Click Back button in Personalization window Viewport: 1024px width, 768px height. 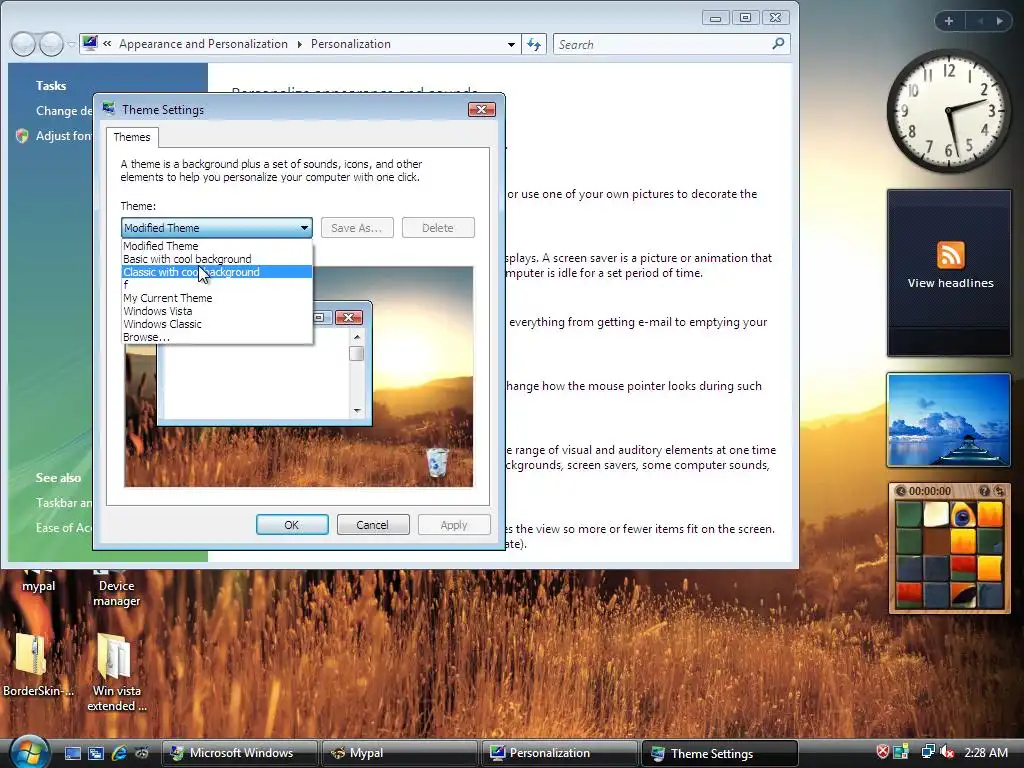(23, 44)
